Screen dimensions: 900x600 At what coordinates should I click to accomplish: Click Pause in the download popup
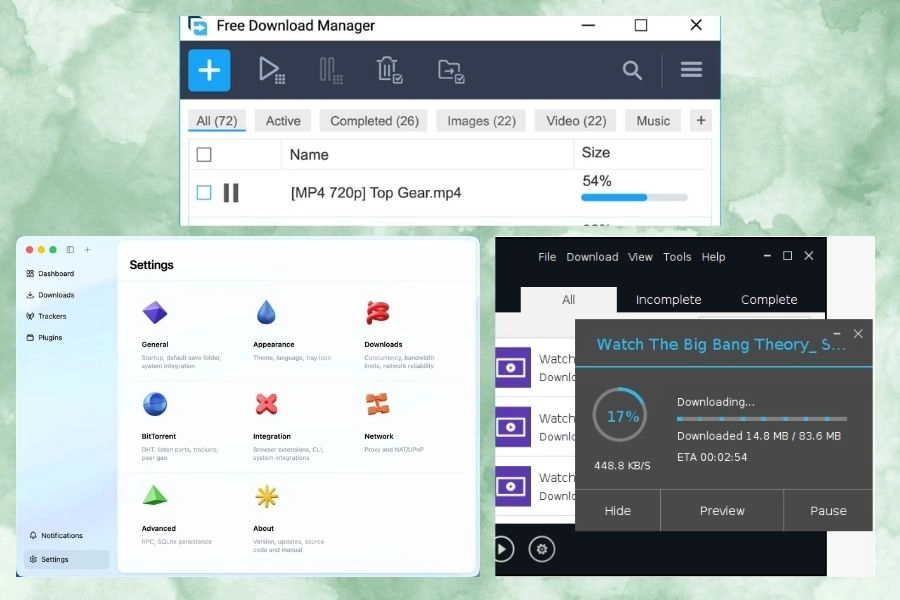[x=828, y=510]
